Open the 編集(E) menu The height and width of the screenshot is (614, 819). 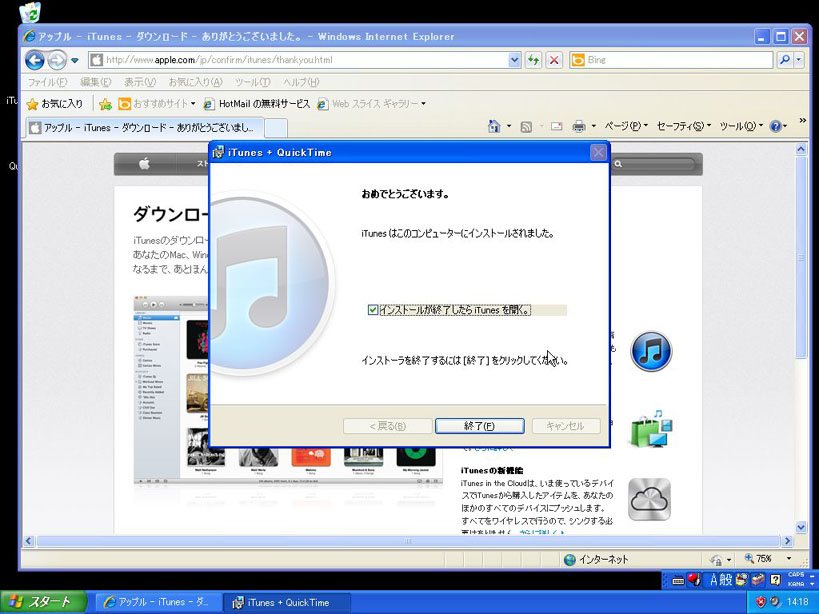click(x=96, y=82)
